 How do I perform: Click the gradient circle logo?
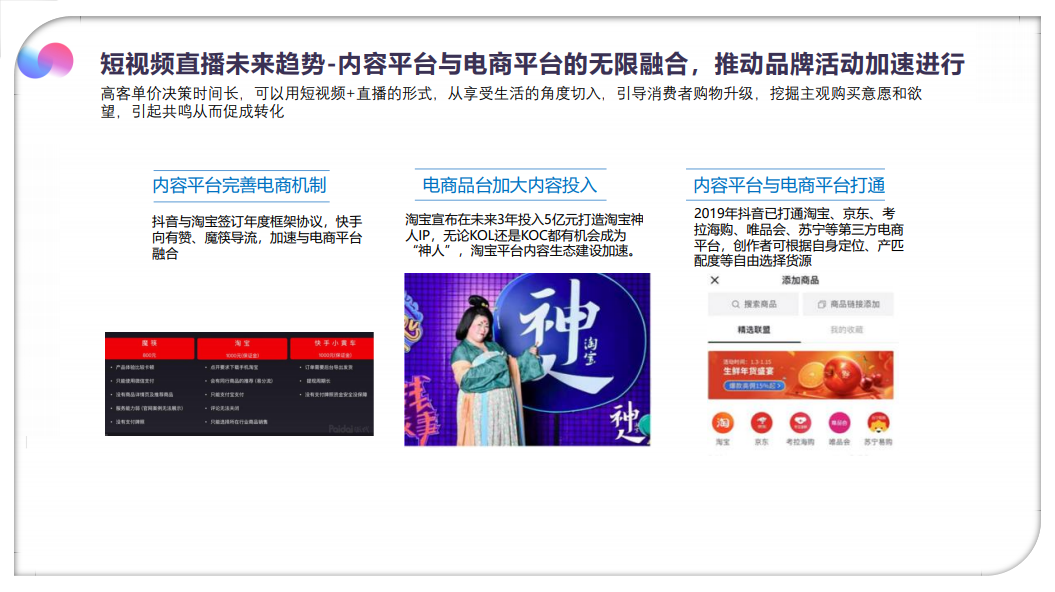pos(45,61)
